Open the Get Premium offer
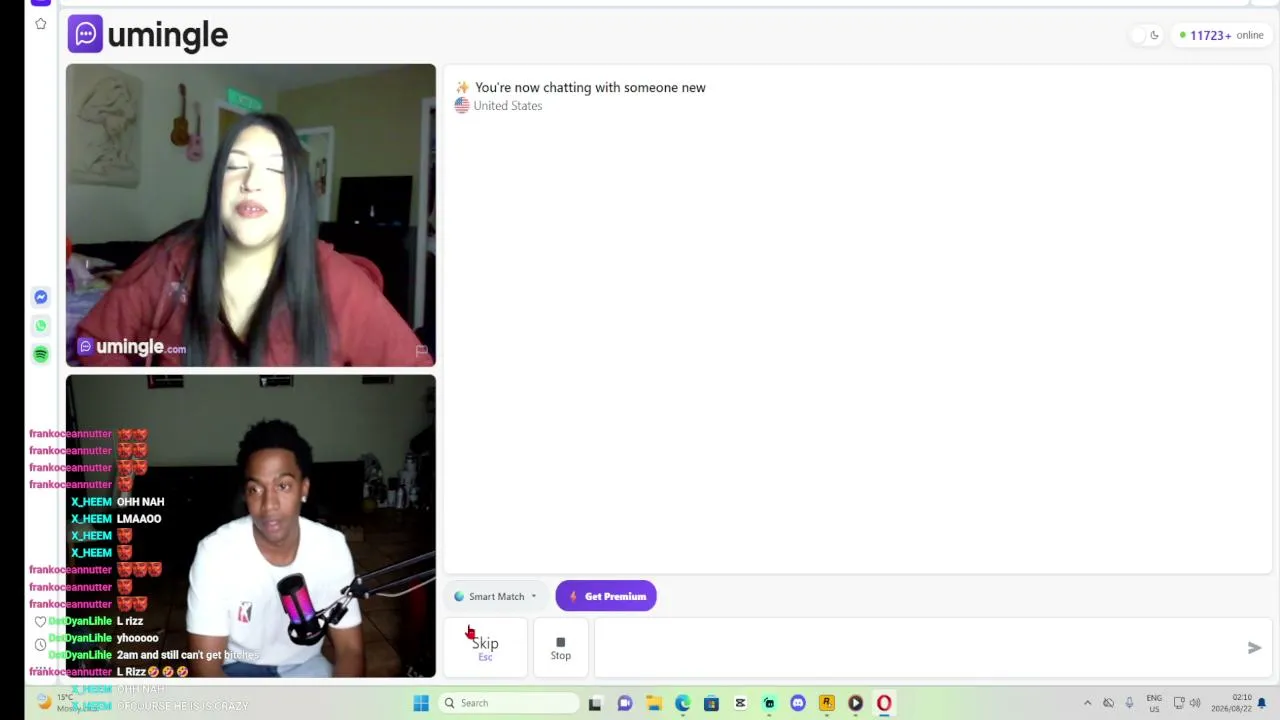 click(x=606, y=596)
